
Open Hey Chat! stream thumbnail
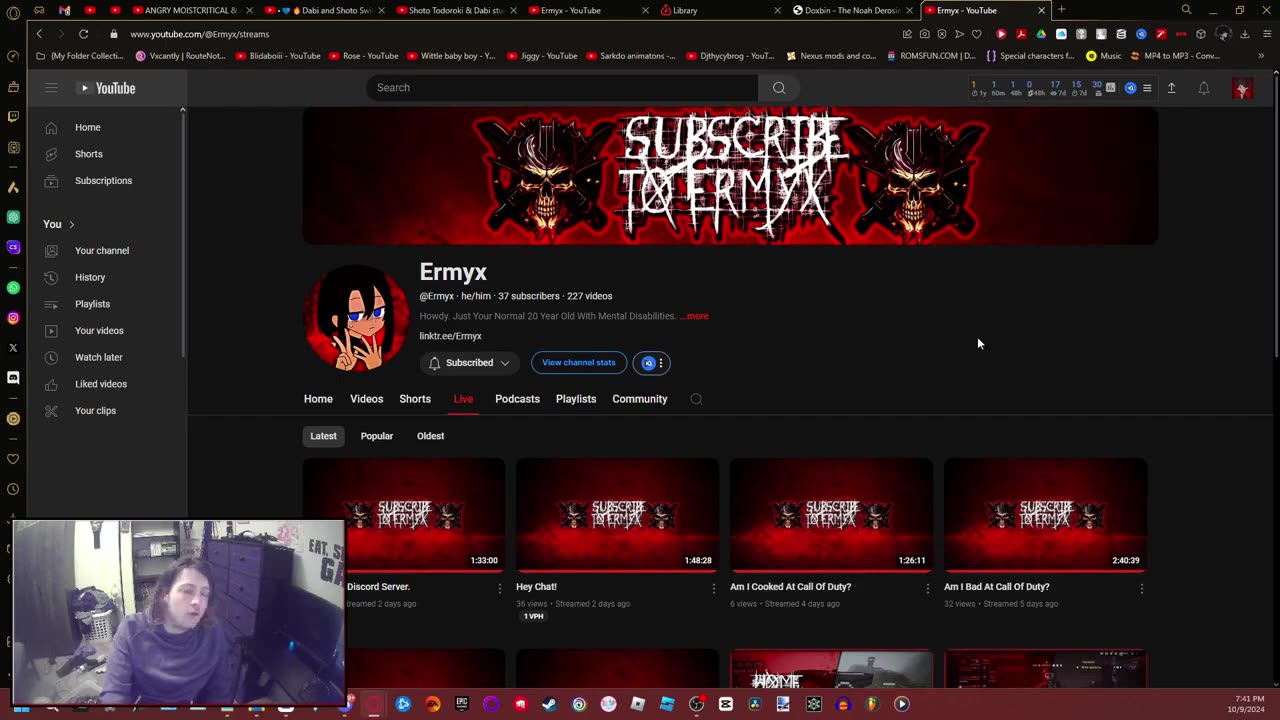pyautogui.click(x=617, y=515)
